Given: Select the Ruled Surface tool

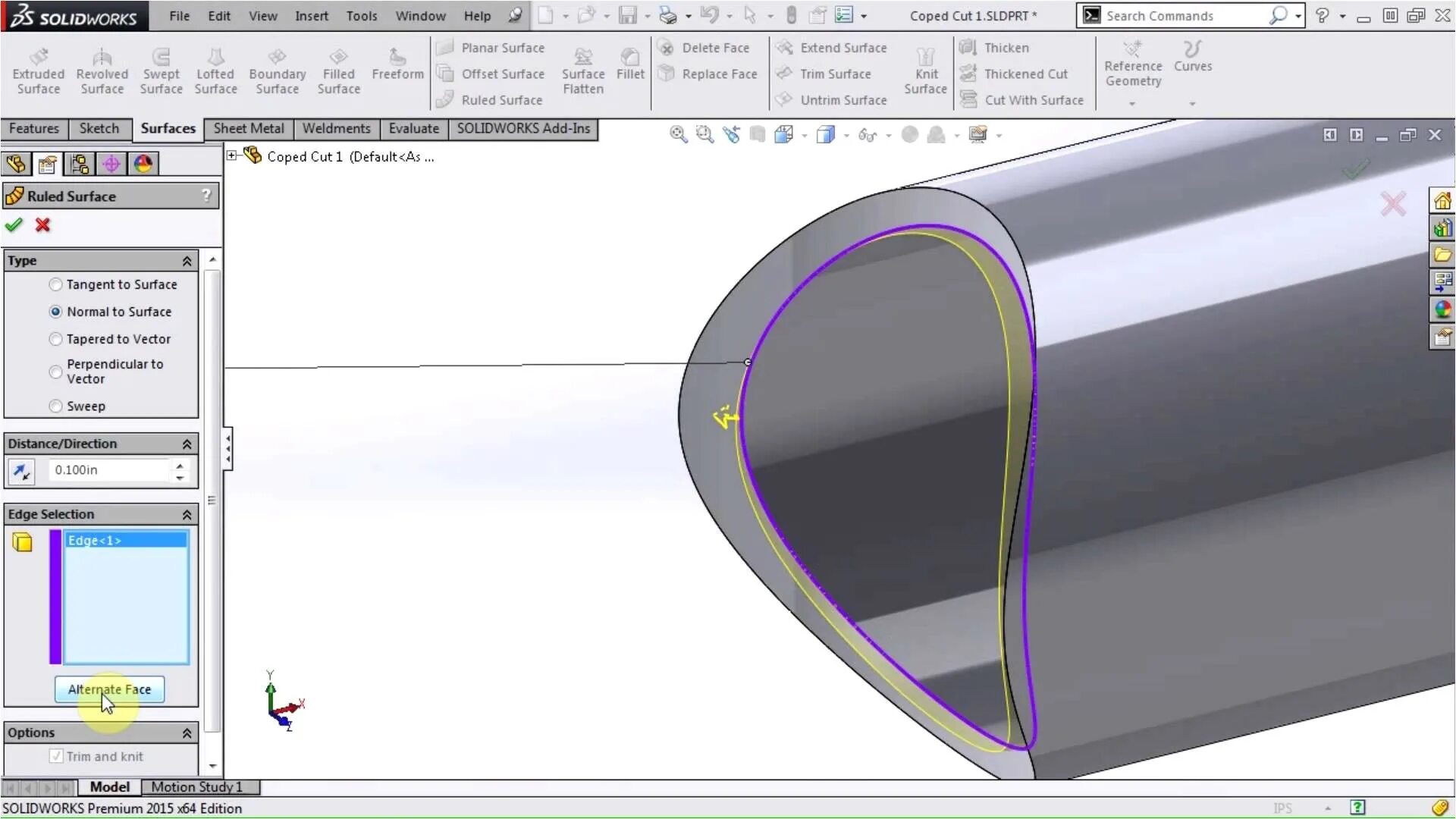Looking at the screenshot, I should tap(502, 99).
